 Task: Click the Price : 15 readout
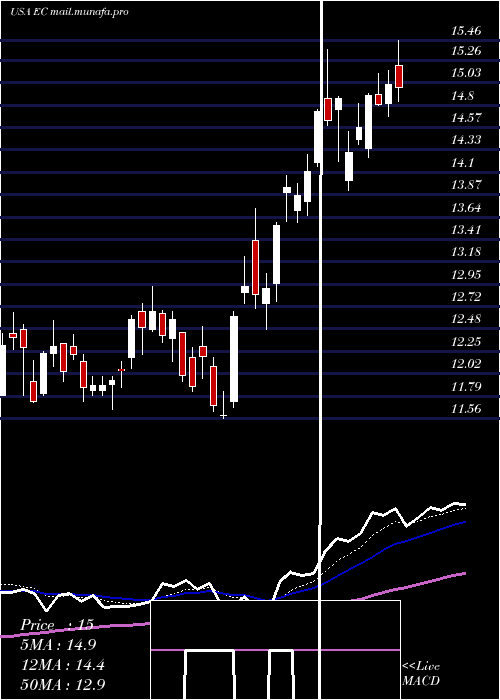pos(57,625)
